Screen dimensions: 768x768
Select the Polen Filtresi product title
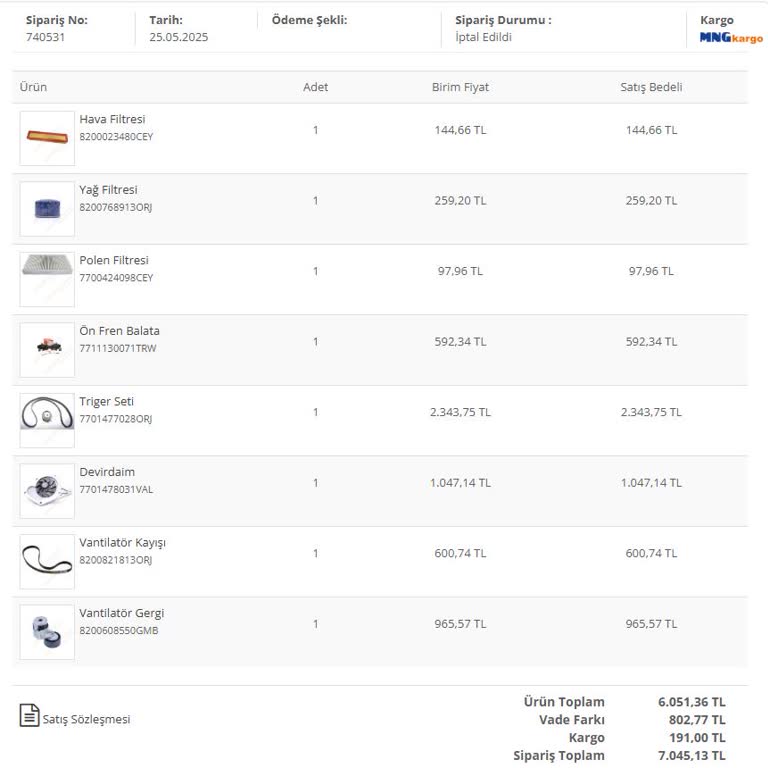pyautogui.click(x=114, y=260)
